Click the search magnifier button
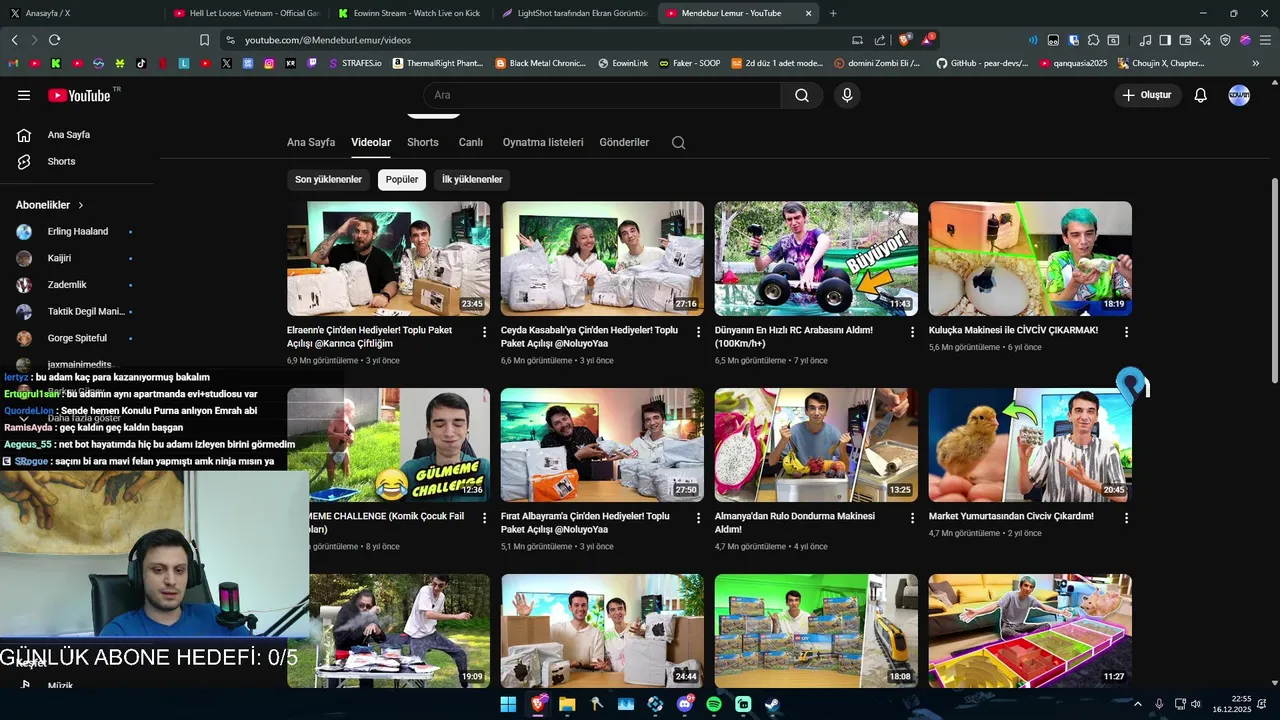 coord(802,95)
